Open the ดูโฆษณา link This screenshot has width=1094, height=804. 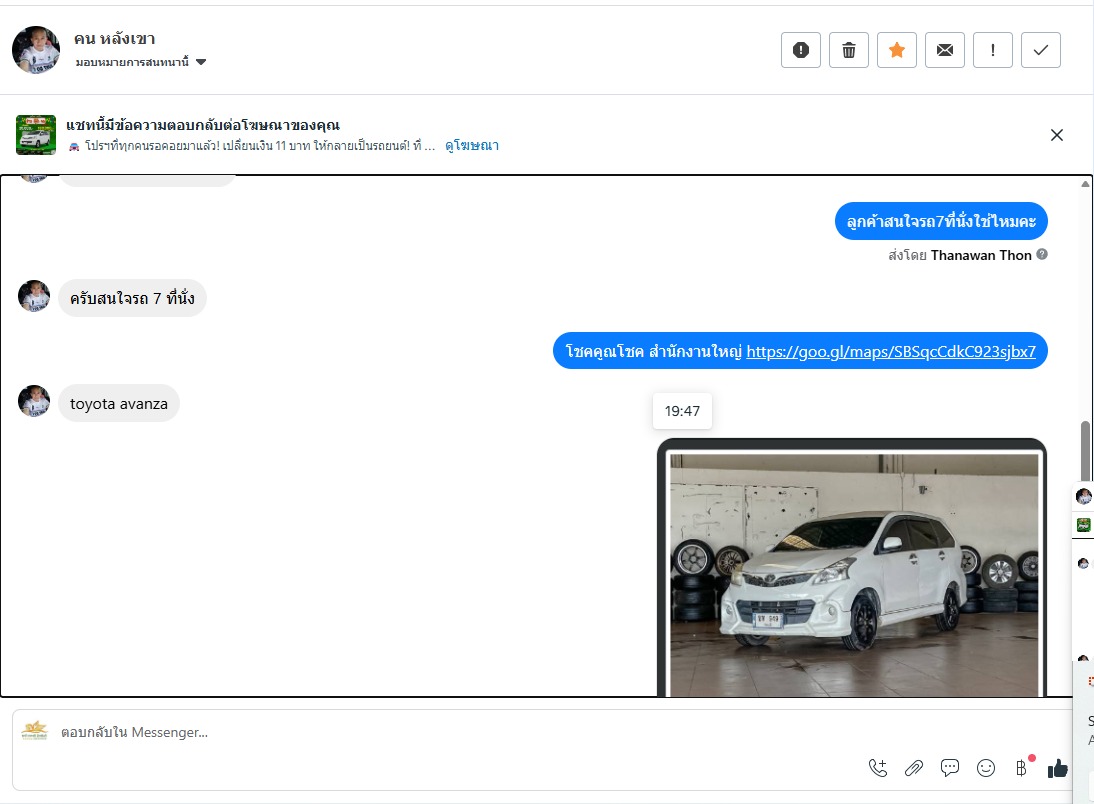click(472, 146)
